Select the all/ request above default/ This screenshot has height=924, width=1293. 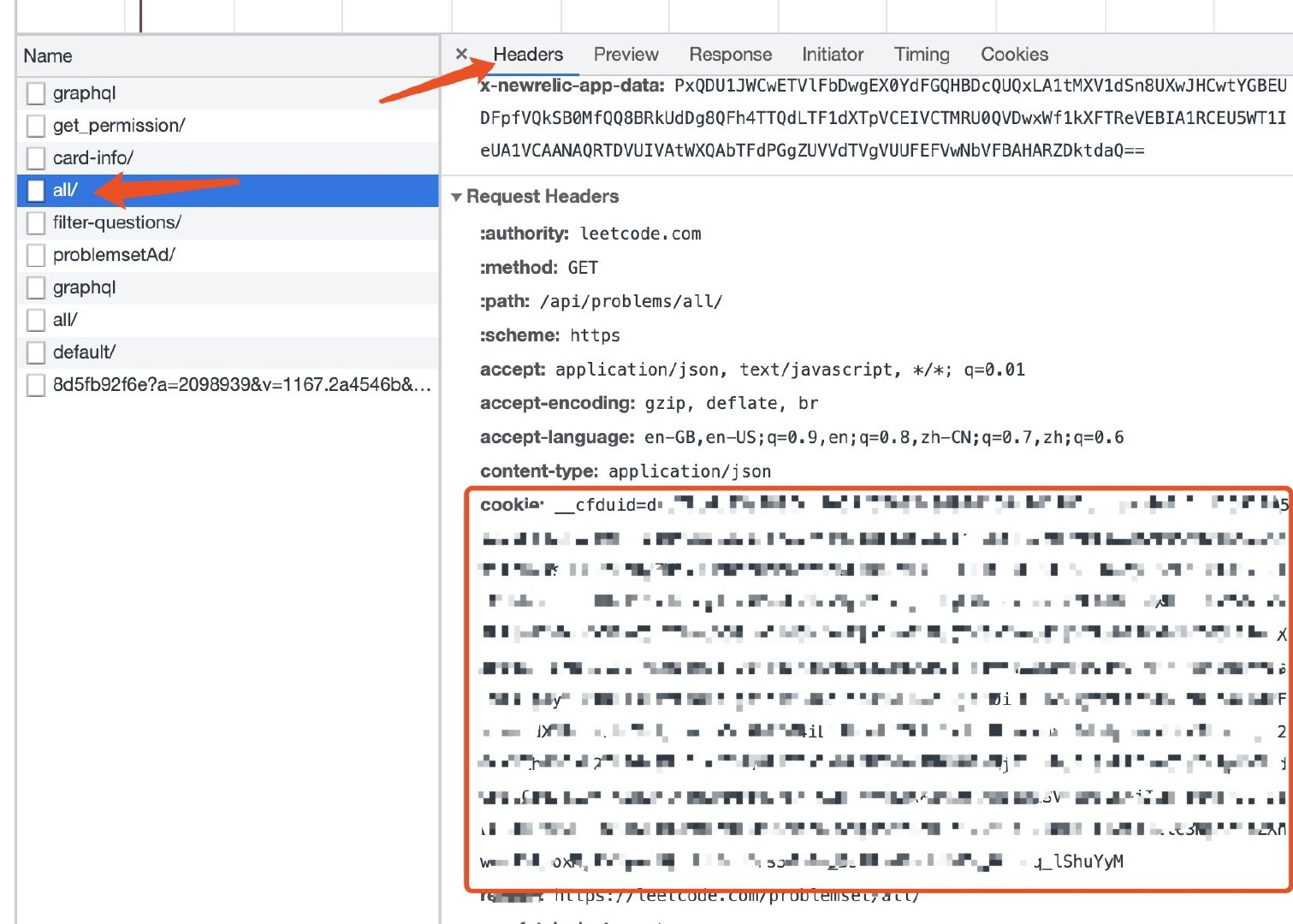[228, 320]
